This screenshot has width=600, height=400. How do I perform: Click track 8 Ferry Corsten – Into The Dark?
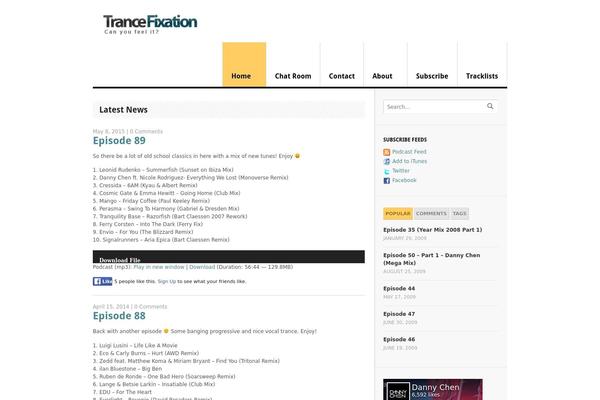pos(148,224)
